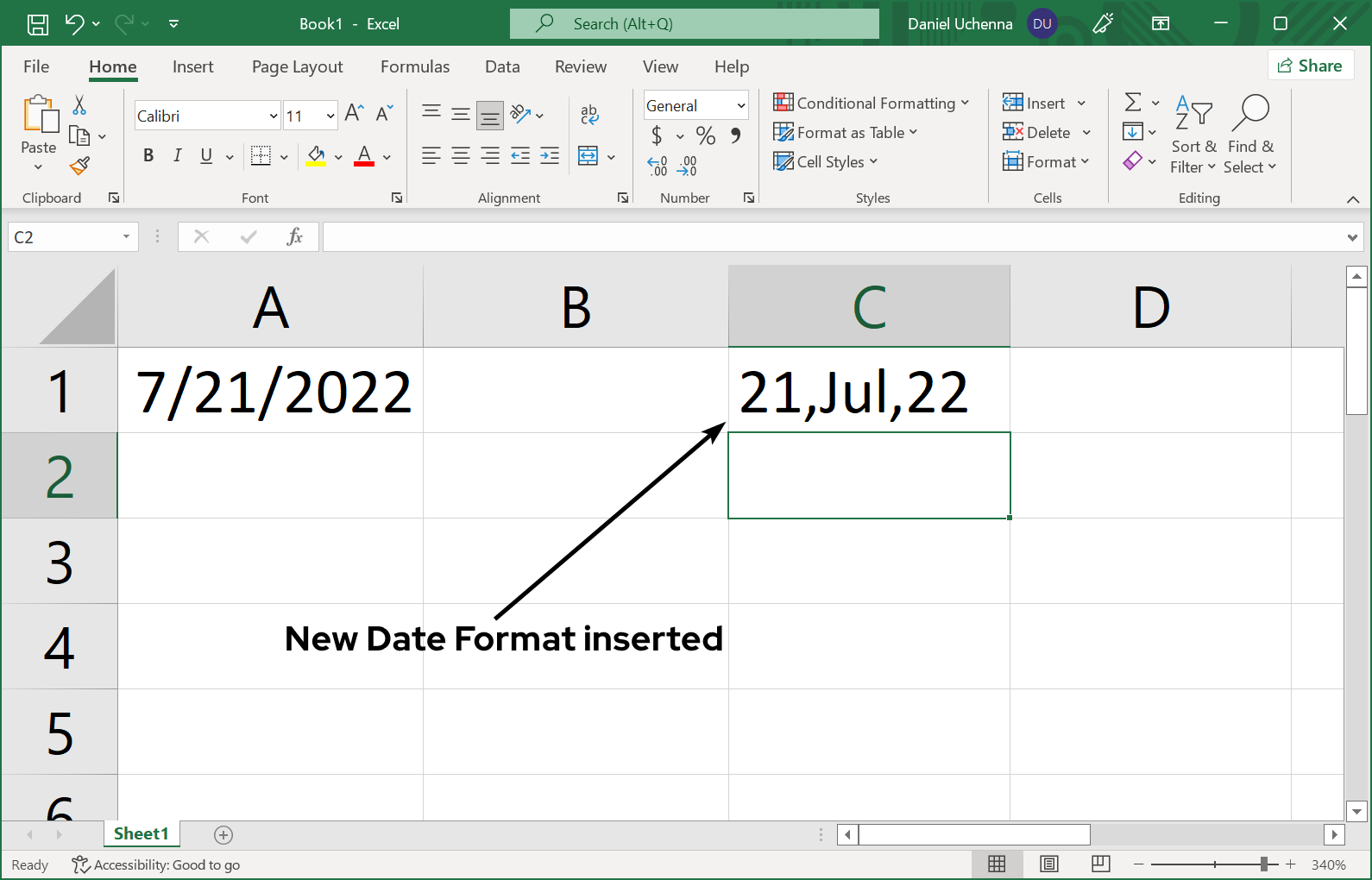This screenshot has width=1372, height=880.
Task: Open the General number format dropdown
Action: pyautogui.click(x=740, y=105)
